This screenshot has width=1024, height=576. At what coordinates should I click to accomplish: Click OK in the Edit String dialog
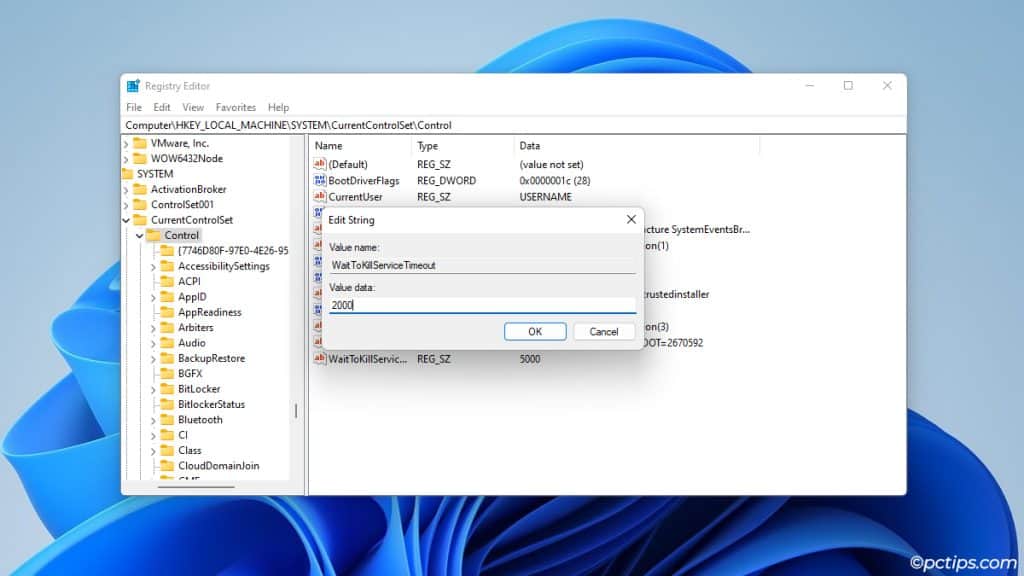[x=535, y=331]
